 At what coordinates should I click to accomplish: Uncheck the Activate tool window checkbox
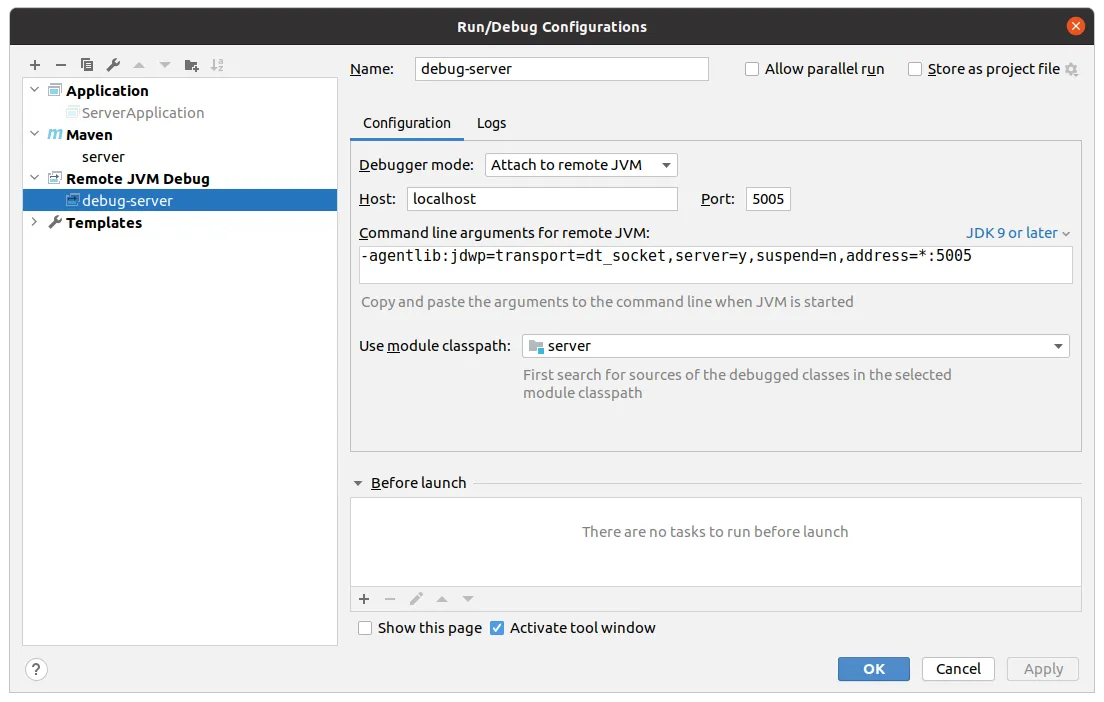(x=498, y=628)
